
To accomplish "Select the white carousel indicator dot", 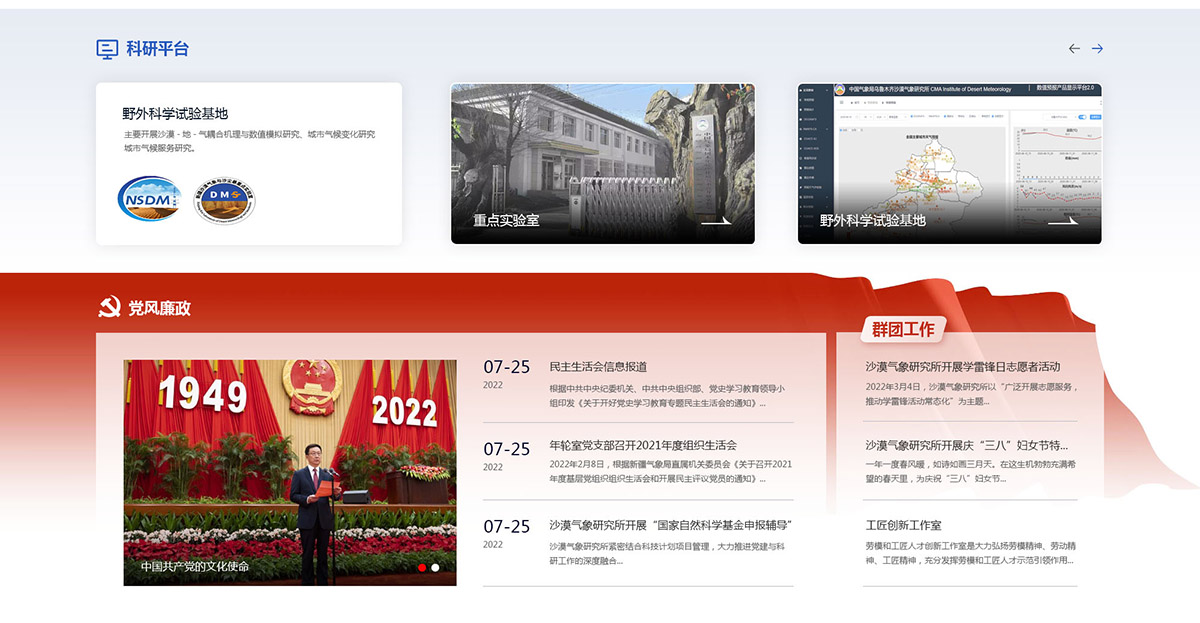I will point(435,567).
